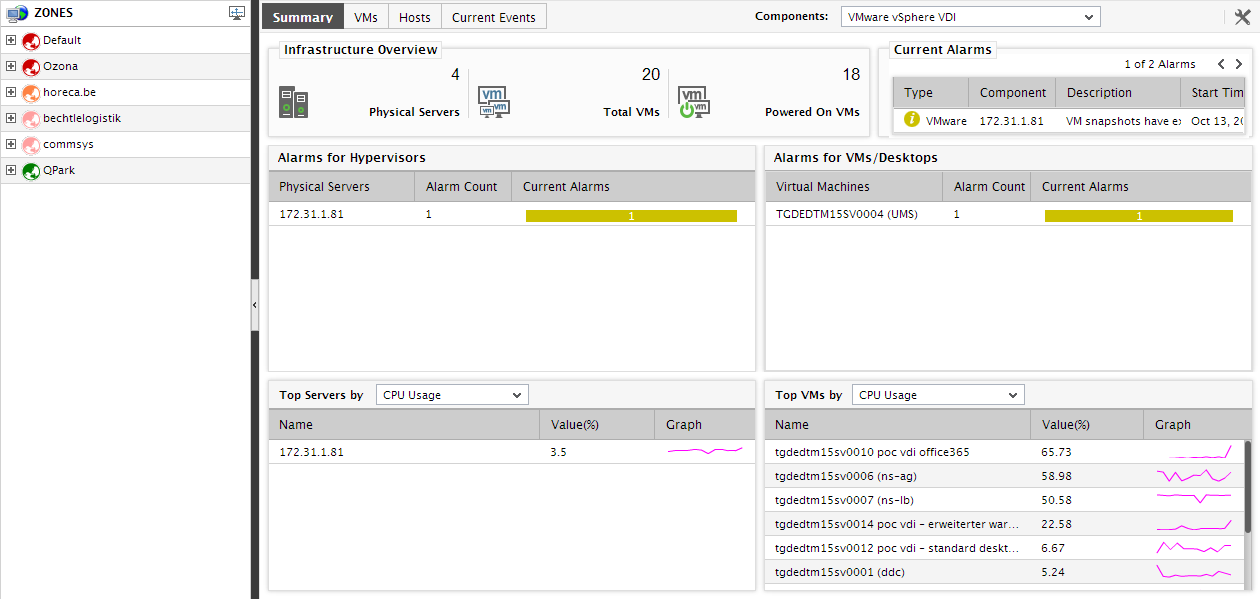1260x599 pixels.
Task: Click the alarm info icon for VMware
Action: point(912,120)
